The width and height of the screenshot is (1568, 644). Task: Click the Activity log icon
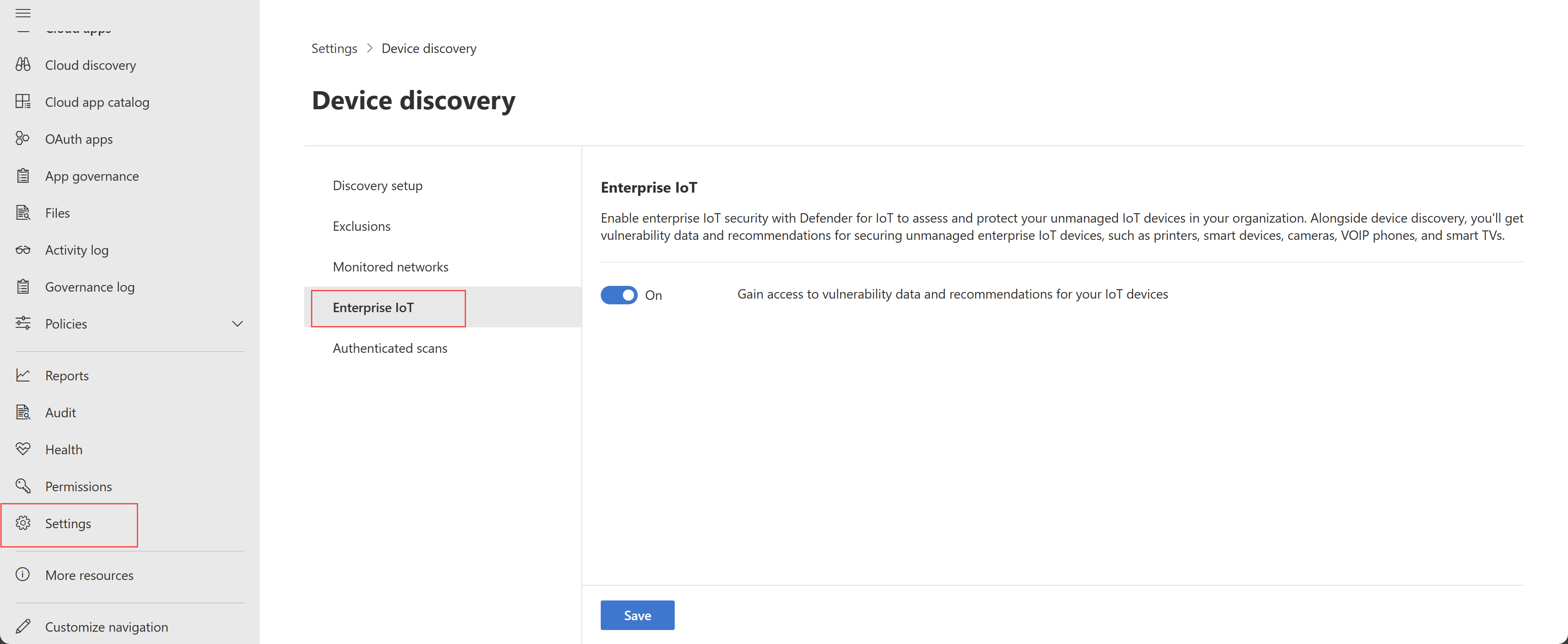(25, 249)
